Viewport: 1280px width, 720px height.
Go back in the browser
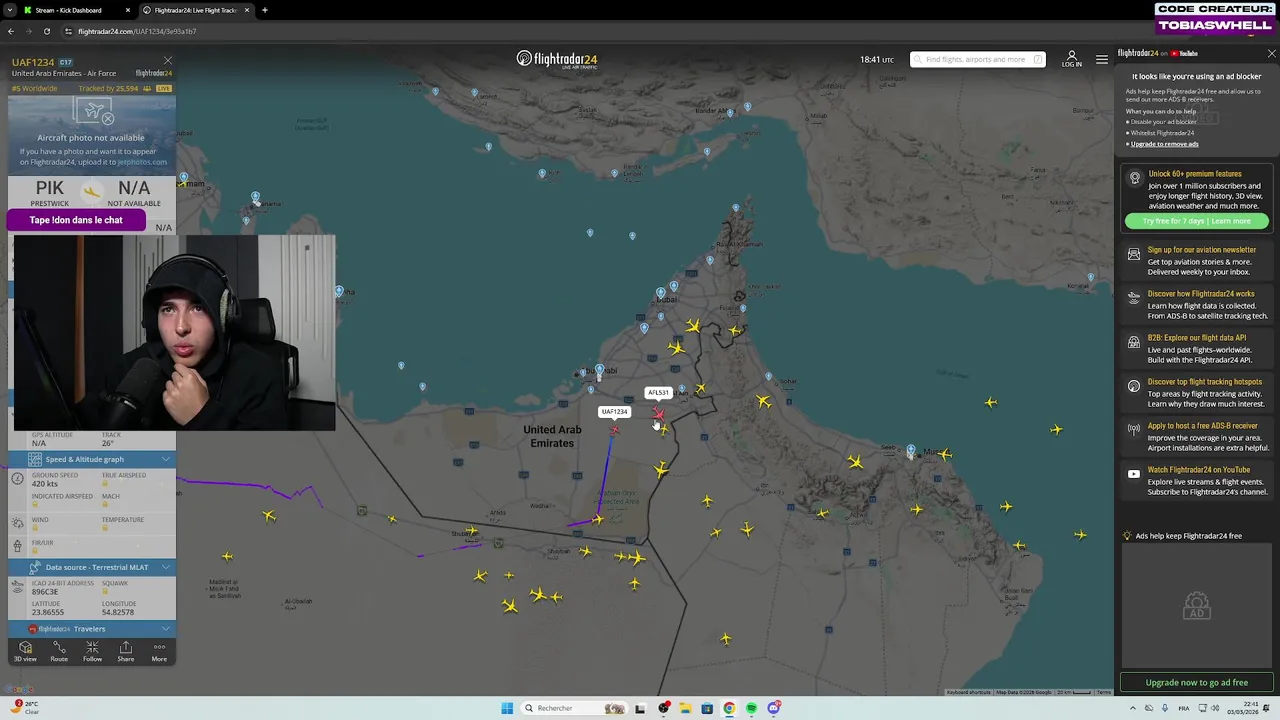tap(10, 31)
